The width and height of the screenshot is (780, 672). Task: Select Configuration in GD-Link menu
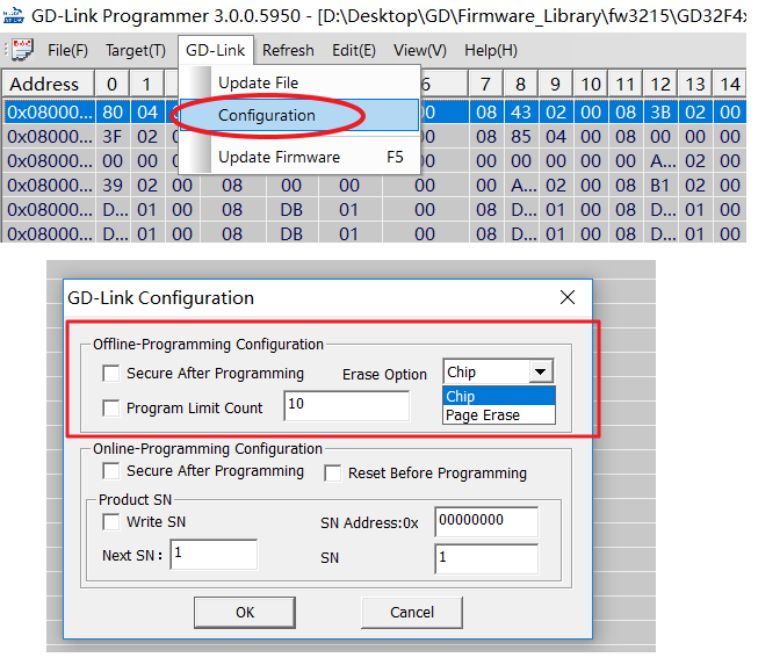click(299, 115)
